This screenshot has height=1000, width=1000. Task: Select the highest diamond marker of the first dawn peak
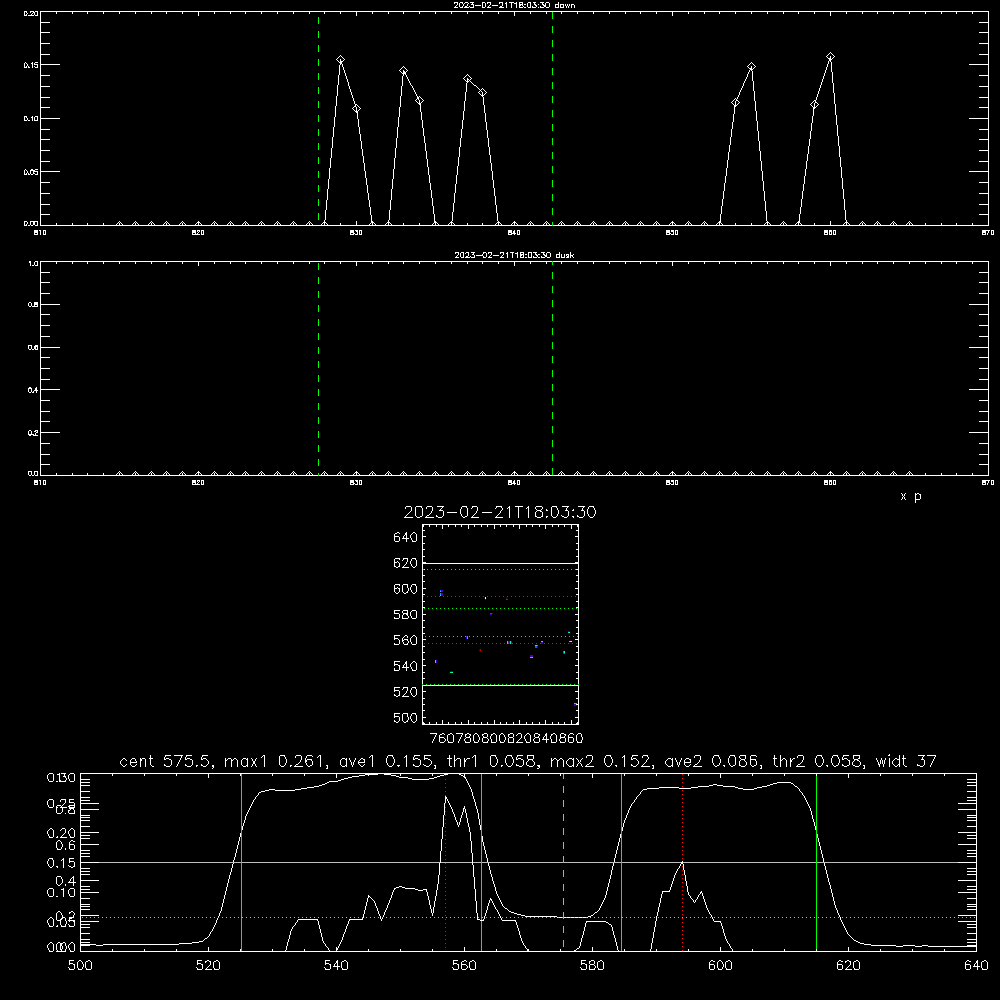point(341,60)
